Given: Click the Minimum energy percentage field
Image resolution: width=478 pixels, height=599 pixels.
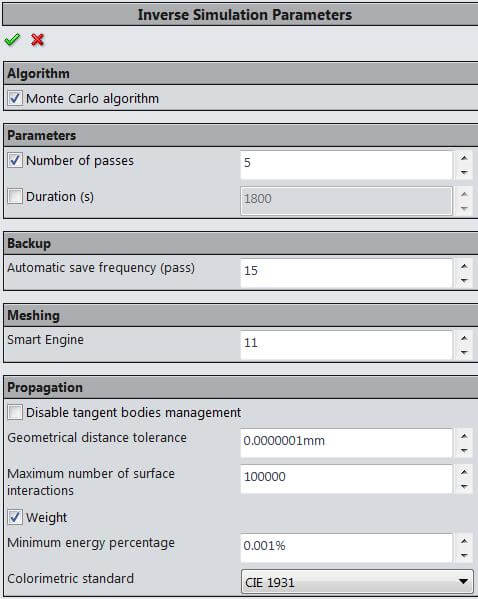Looking at the screenshot, I should pyautogui.click(x=346, y=548).
